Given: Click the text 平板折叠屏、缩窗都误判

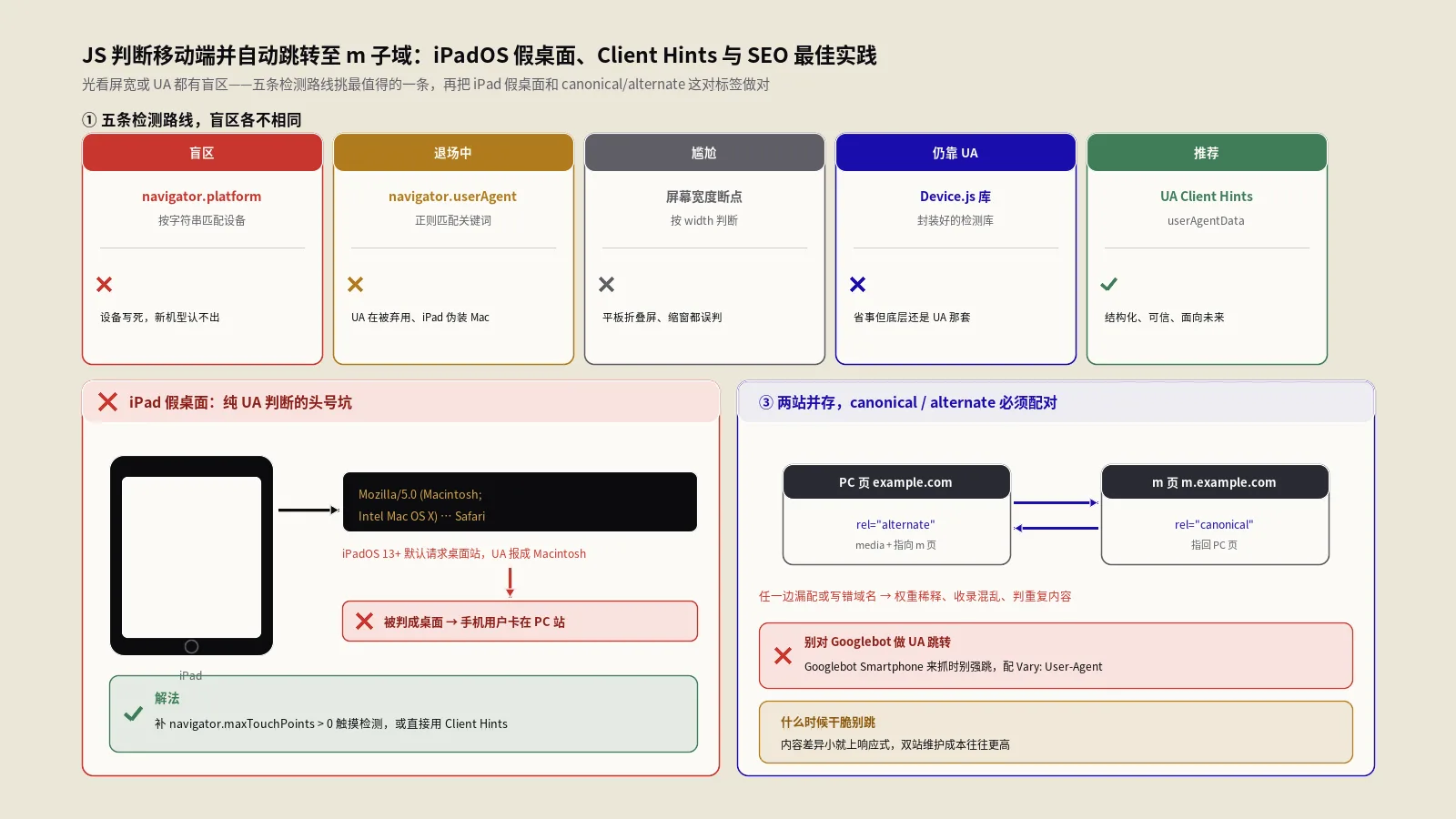Looking at the screenshot, I should (x=662, y=318).
